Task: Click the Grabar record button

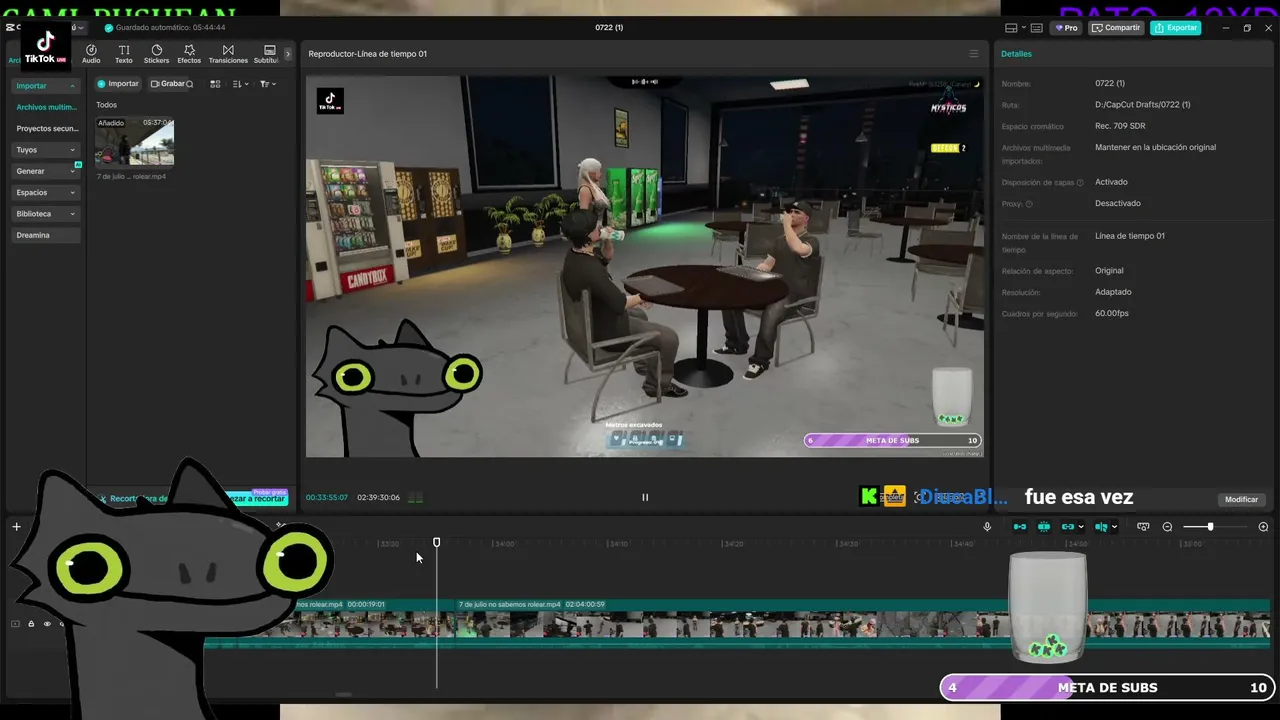Action: click(168, 84)
